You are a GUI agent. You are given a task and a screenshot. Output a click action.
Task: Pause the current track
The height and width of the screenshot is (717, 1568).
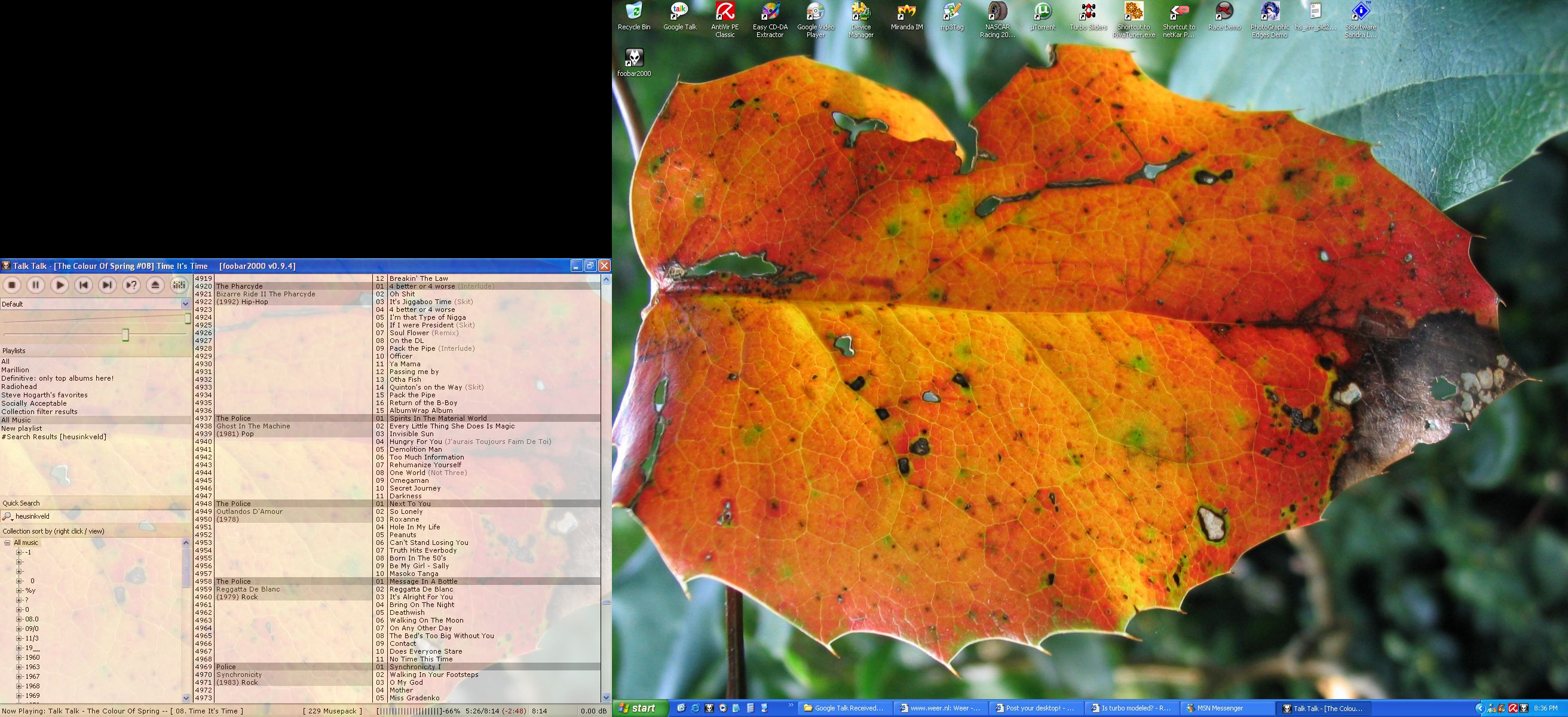[x=36, y=285]
